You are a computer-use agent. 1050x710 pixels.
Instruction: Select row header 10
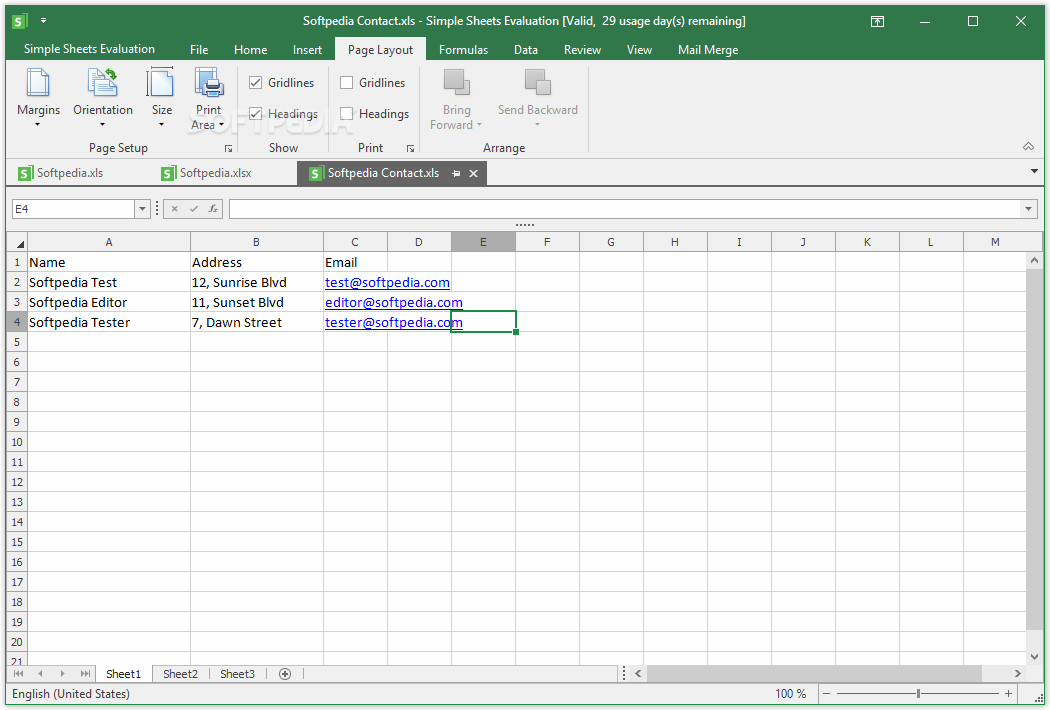coord(17,442)
